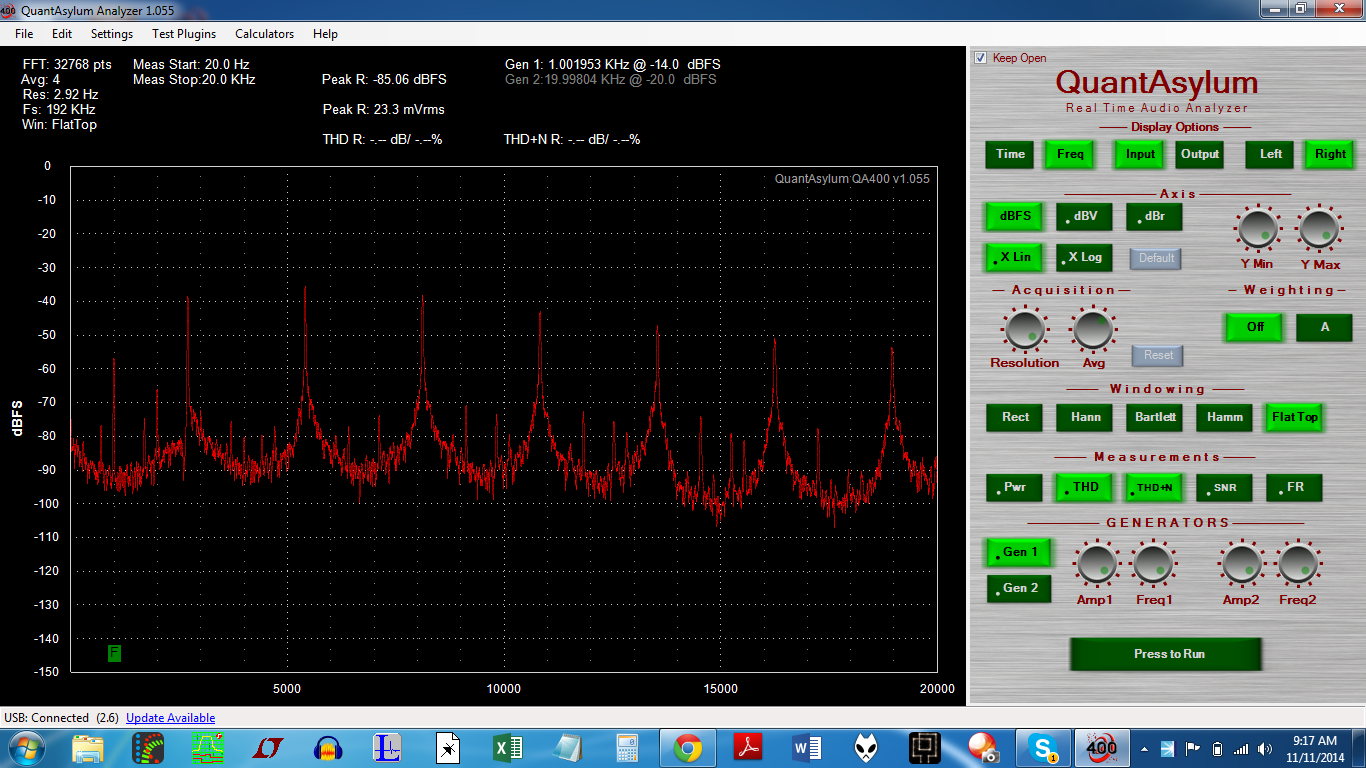Viewport: 1366px width, 768px height.
Task: Open Windows Start menu
Action: click(x=25, y=748)
